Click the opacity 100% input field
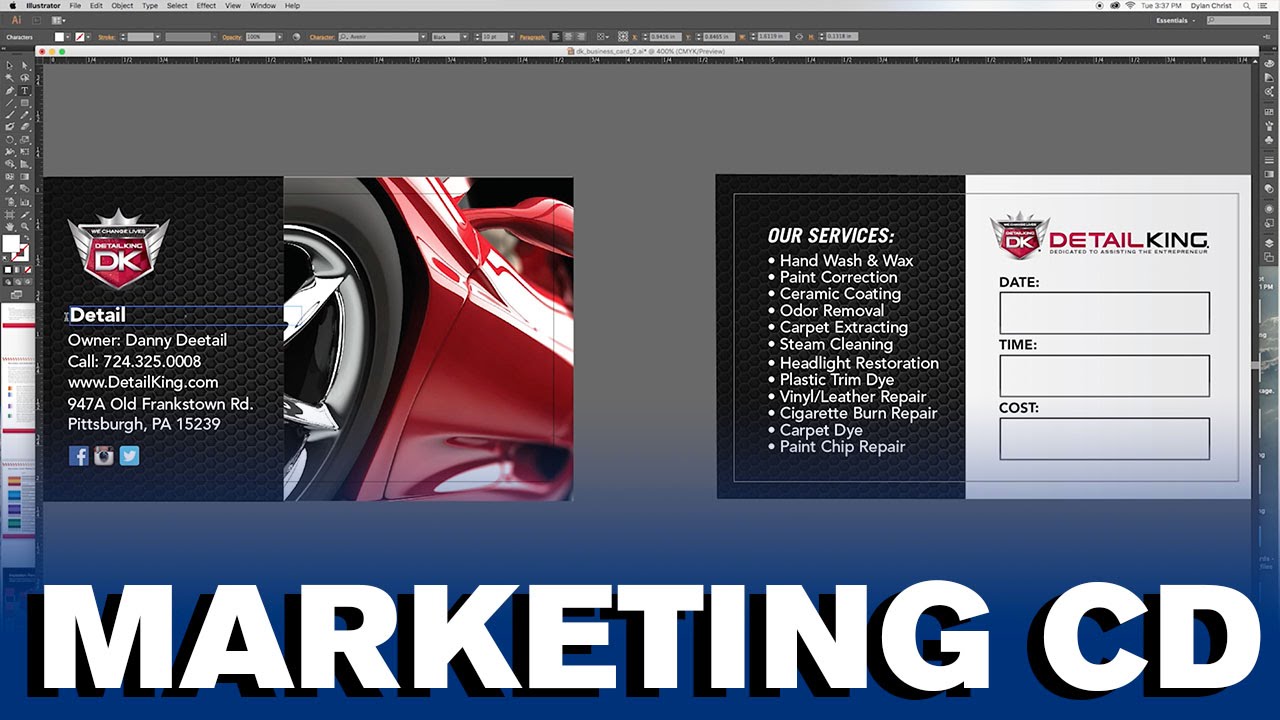 (261, 37)
